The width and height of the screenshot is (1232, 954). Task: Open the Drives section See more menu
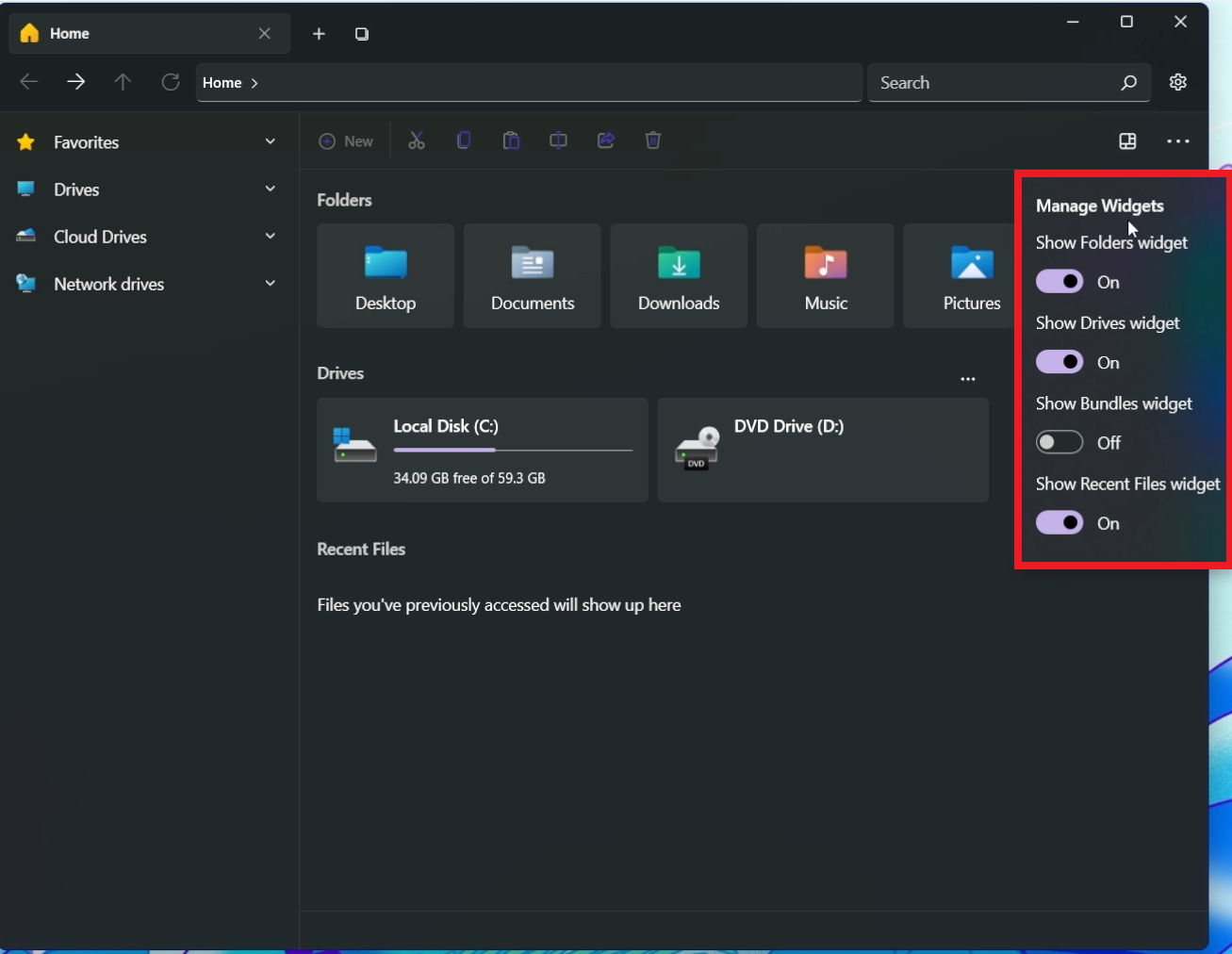coord(968,378)
